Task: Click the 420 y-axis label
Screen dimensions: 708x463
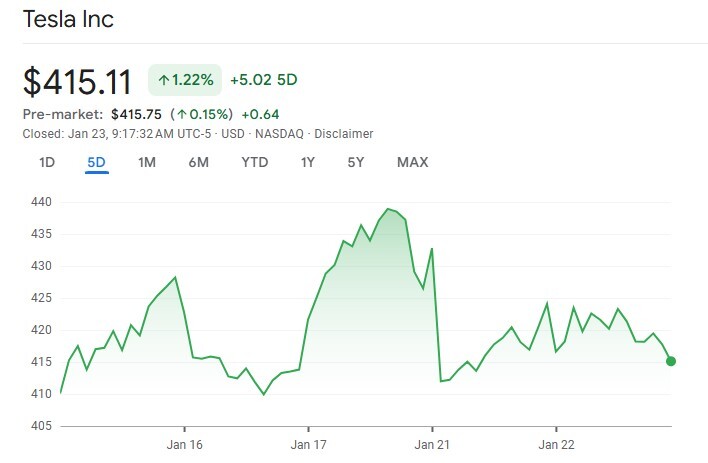Action: pyautogui.click(x=41, y=330)
